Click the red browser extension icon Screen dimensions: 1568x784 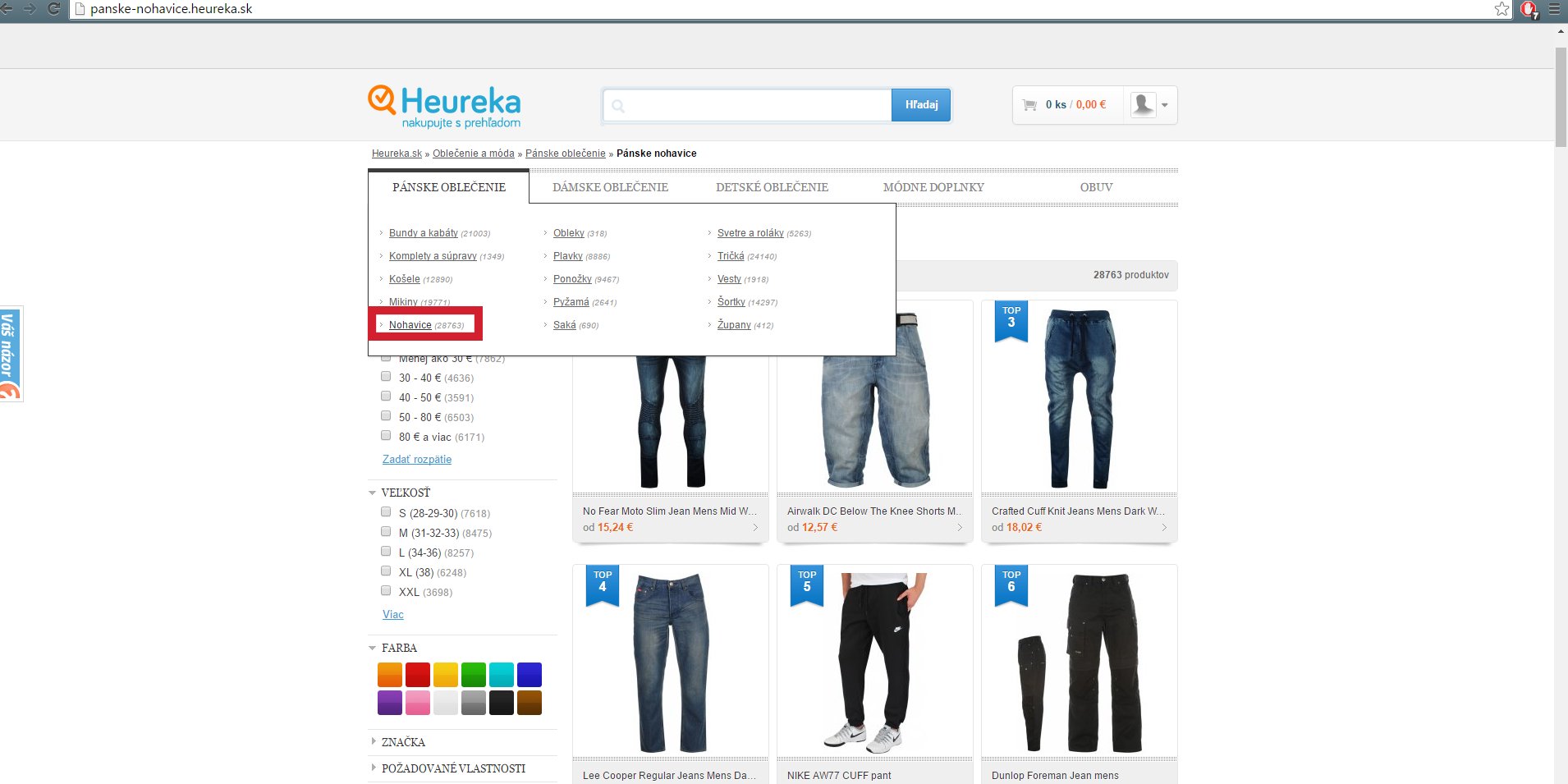point(1529,9)
